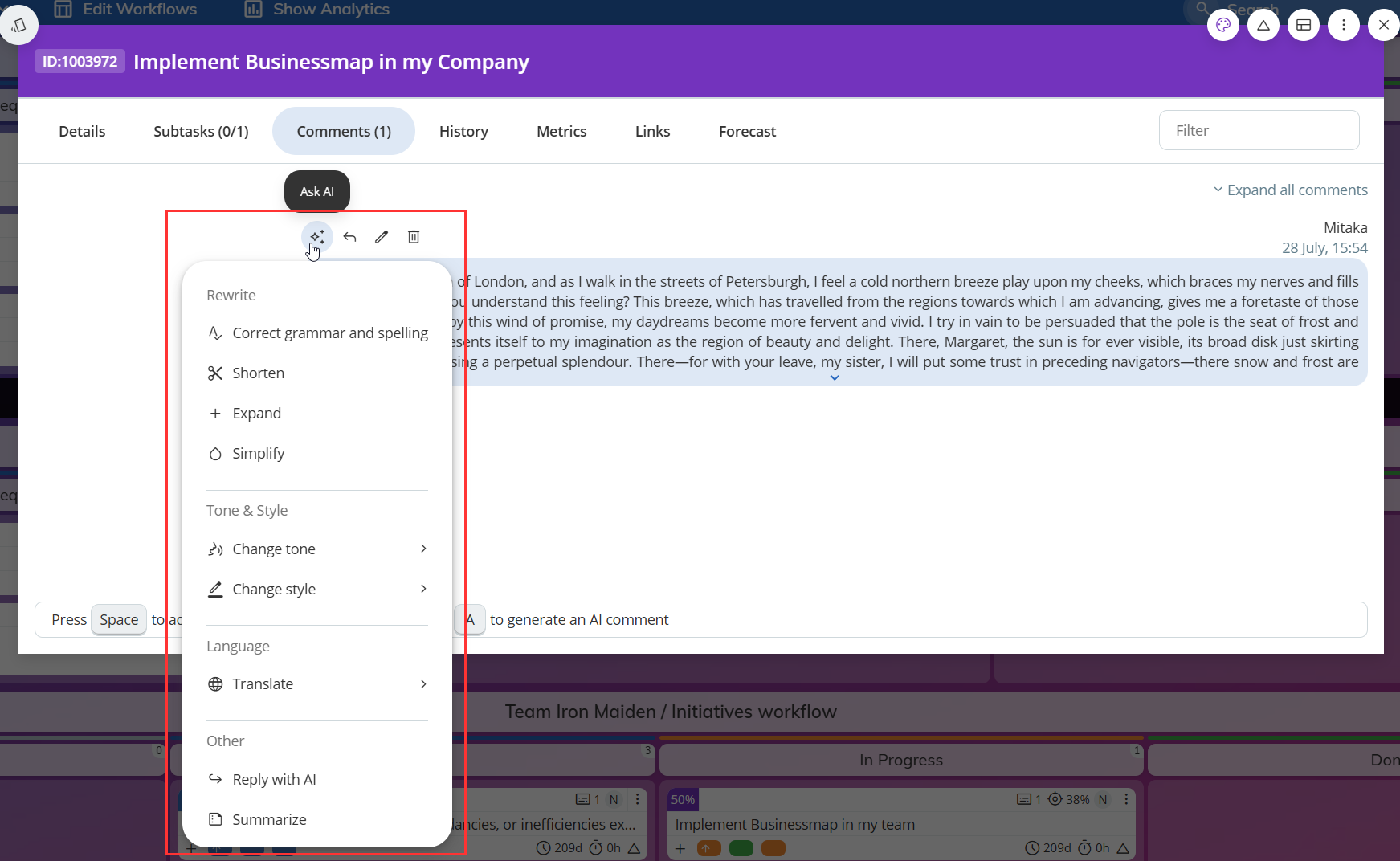The image size is (1400, 861).
Task: Click the triangle icon in card header
Action: pyautogui.click(x=1263, y=25)
